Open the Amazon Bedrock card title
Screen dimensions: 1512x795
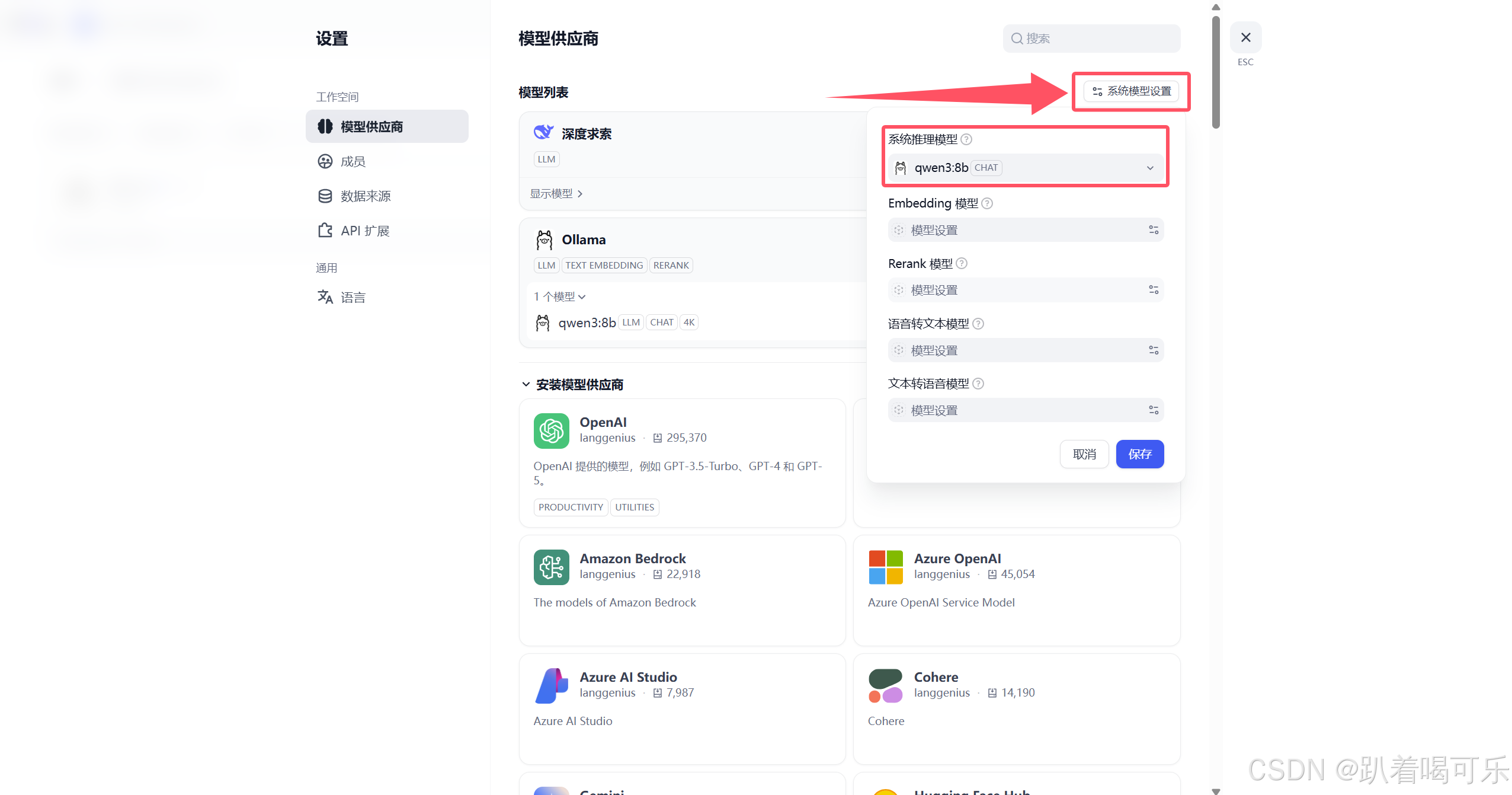[632, 558]
